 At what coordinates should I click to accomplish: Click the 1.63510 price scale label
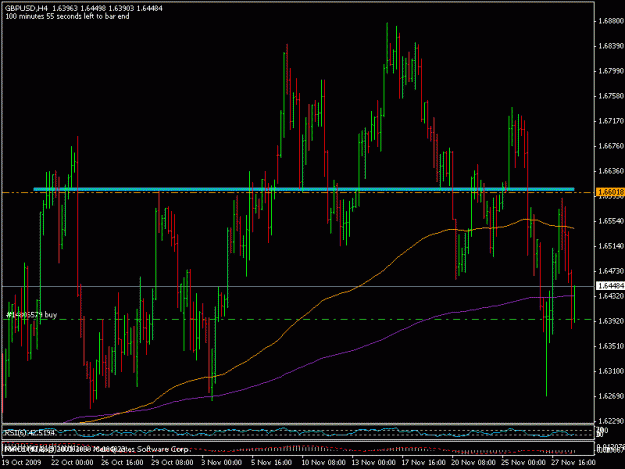(611, 346)
